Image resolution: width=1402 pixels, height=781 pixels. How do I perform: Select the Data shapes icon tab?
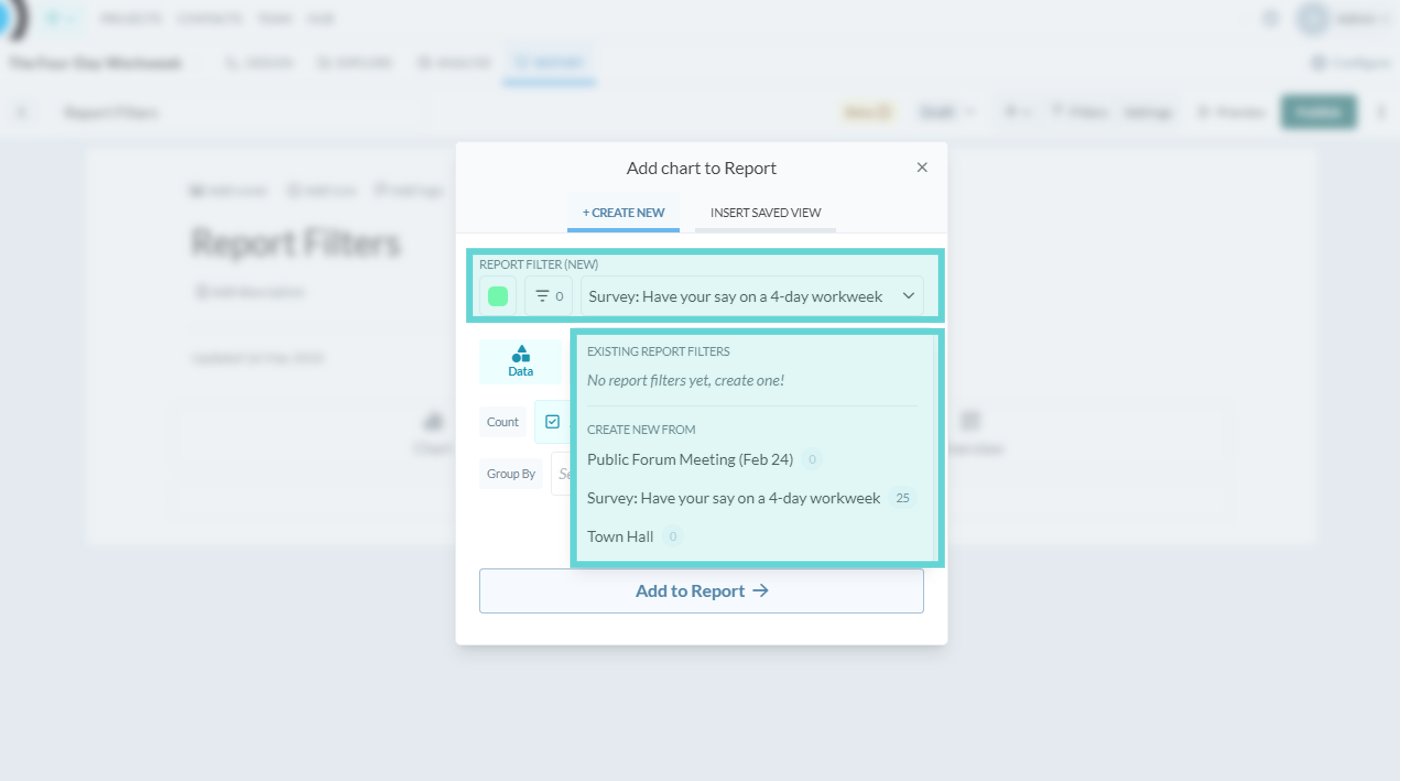[521, 362]
